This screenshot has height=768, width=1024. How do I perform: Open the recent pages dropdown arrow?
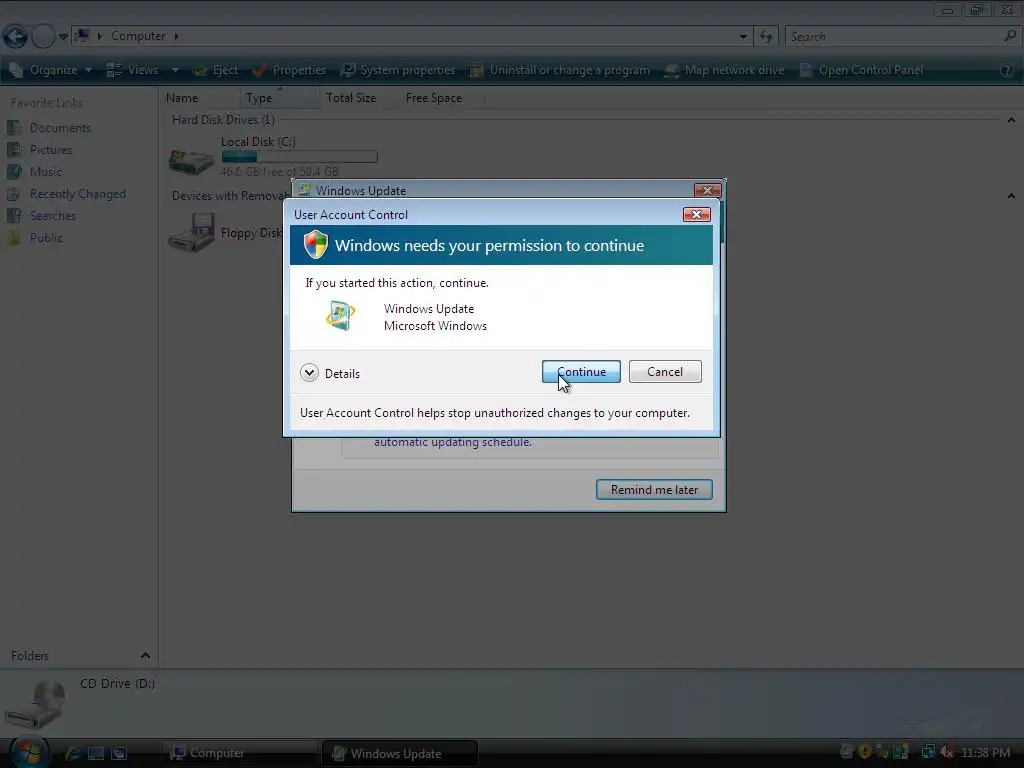[63, 37]
